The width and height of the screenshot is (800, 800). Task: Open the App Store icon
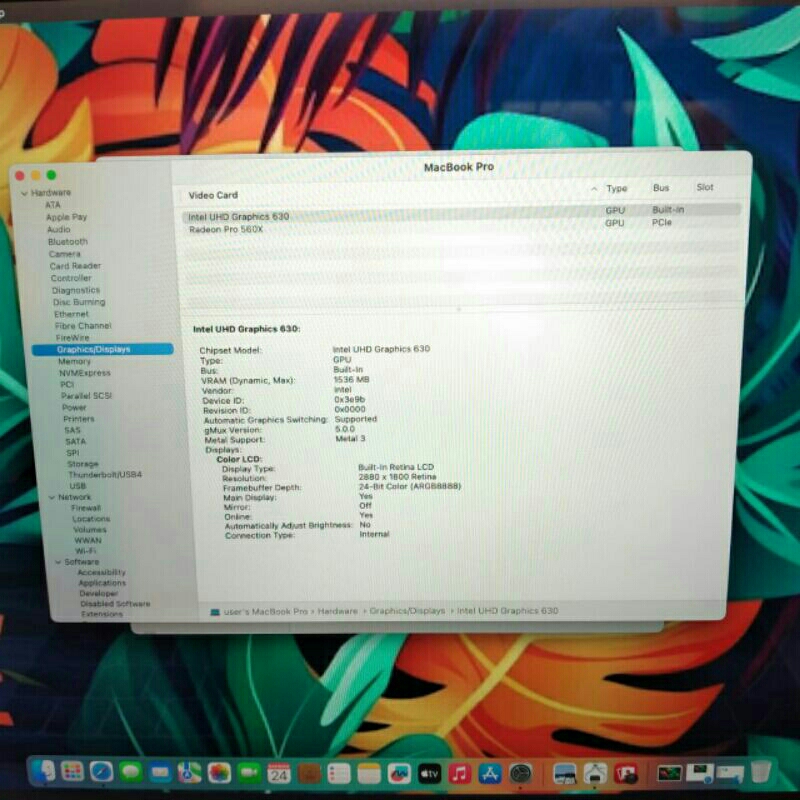tap(490, 773)
